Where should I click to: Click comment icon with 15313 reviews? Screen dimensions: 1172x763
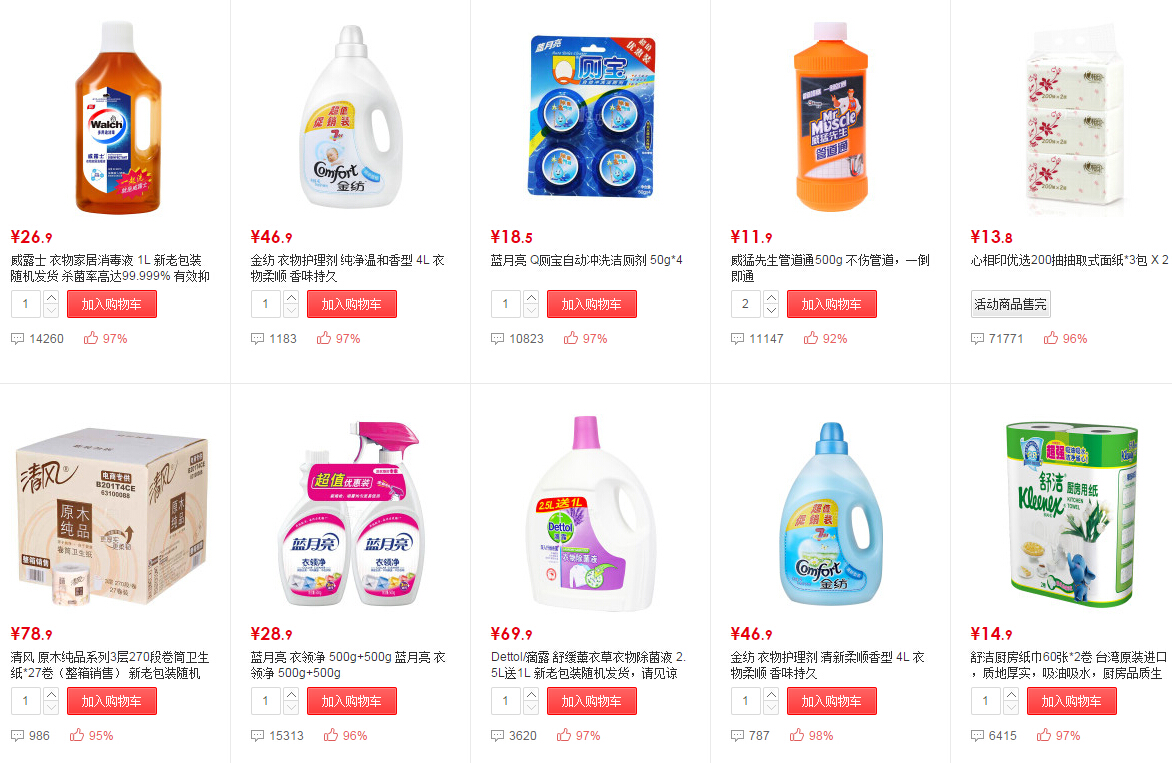tap(257, 735)
